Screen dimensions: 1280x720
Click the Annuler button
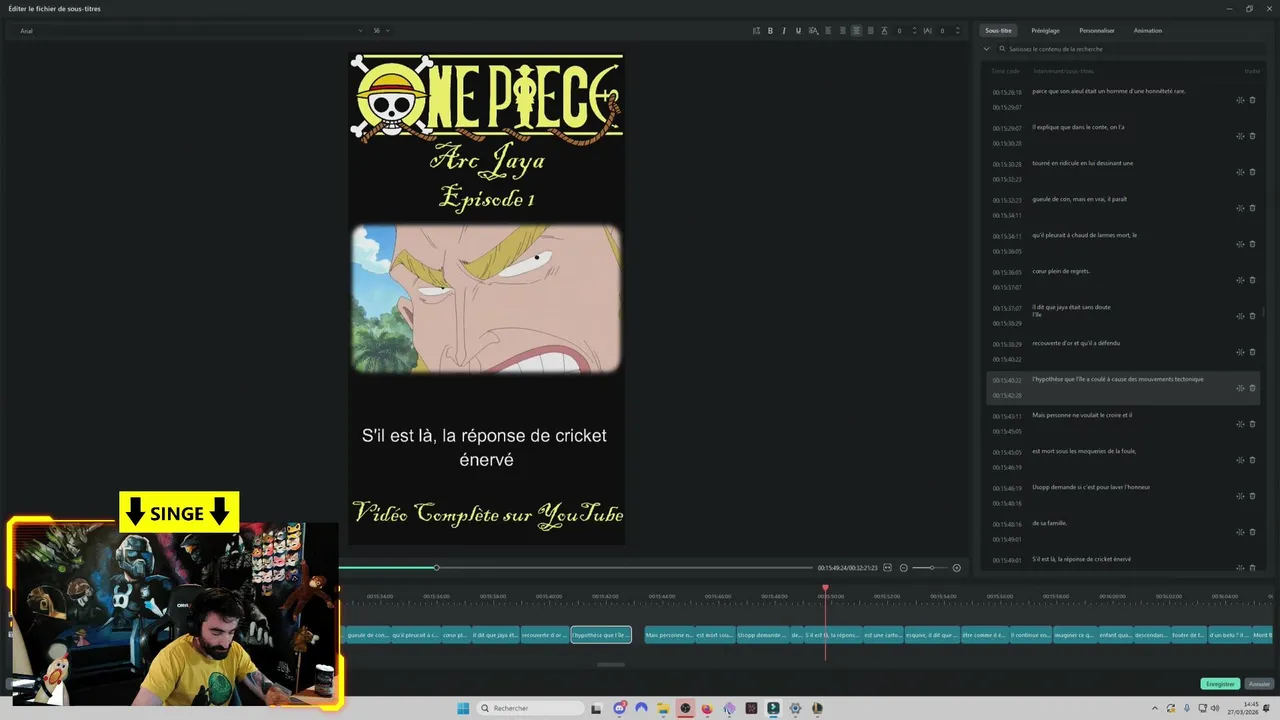point(1259,684)
